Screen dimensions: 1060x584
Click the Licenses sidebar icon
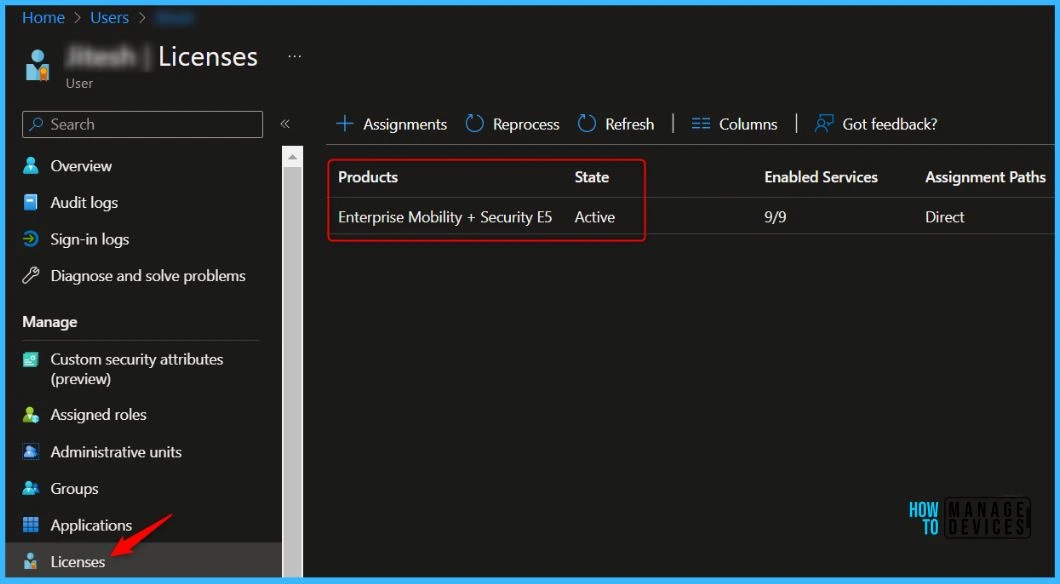(x=30, y=561)
